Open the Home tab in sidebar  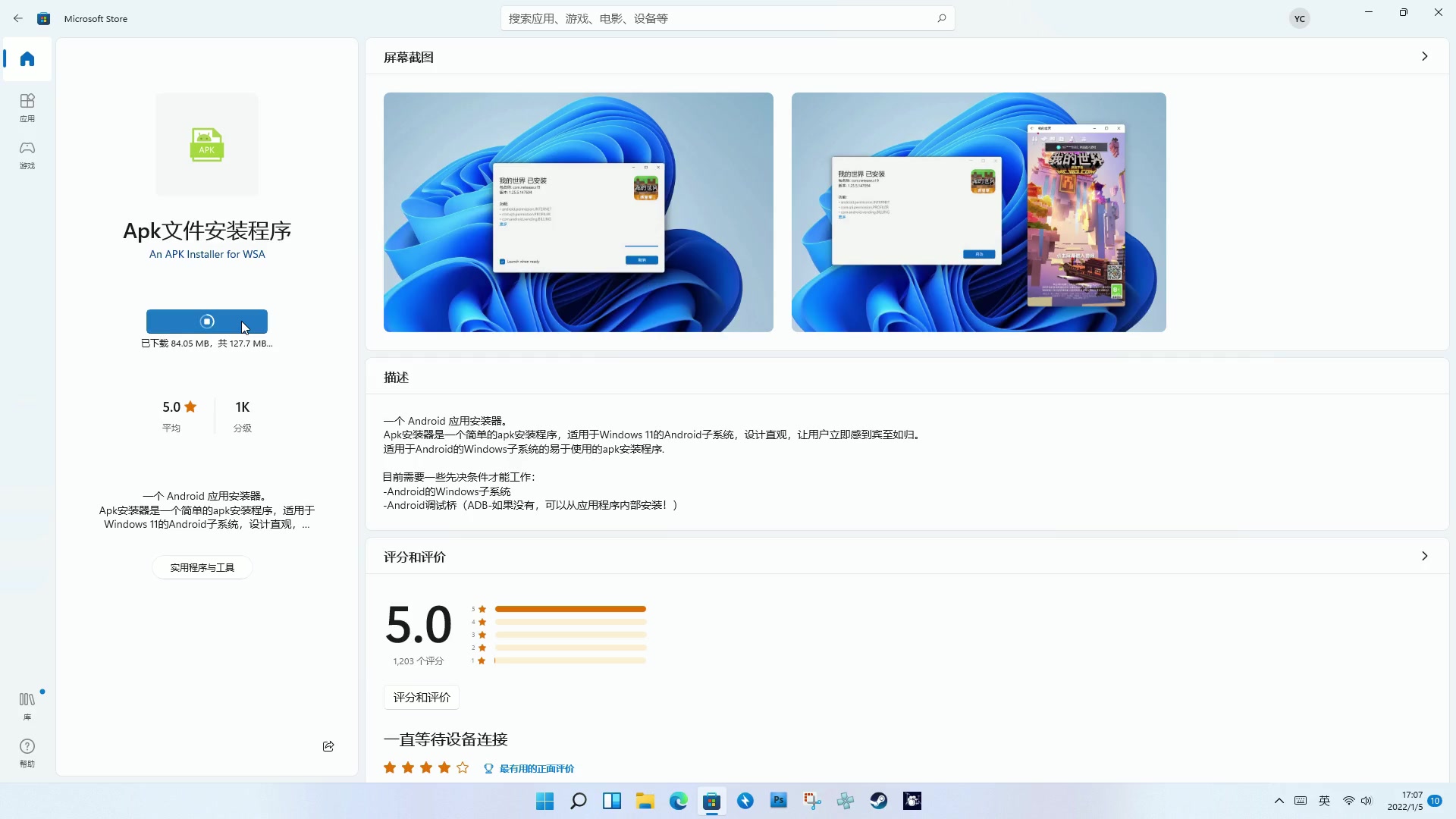27,59
